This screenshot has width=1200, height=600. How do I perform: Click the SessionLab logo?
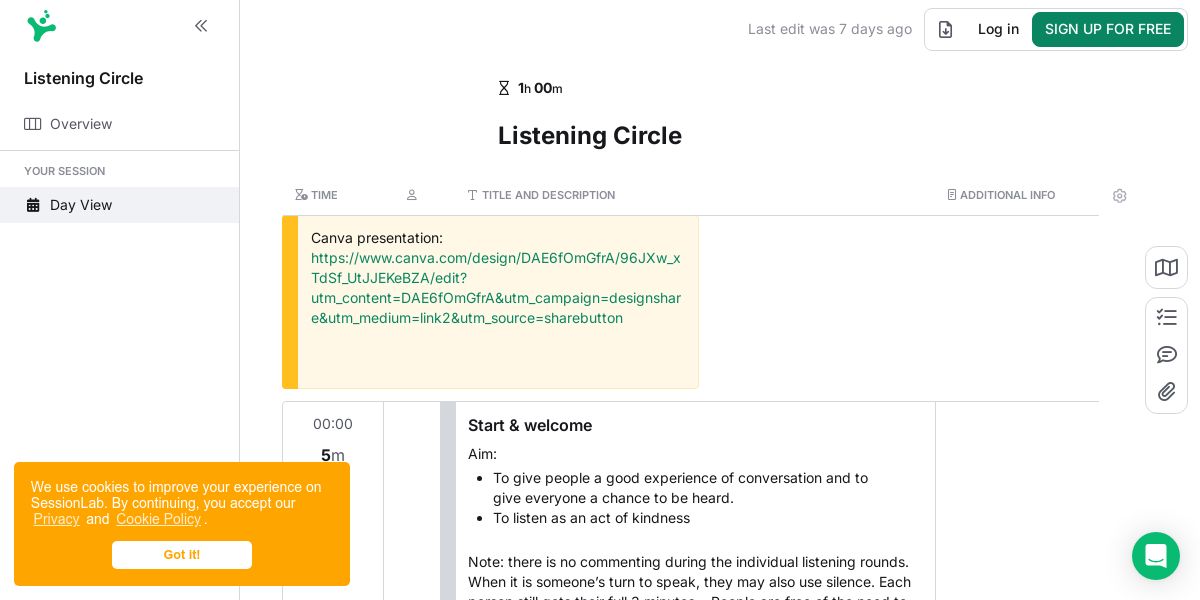point(41,26)
